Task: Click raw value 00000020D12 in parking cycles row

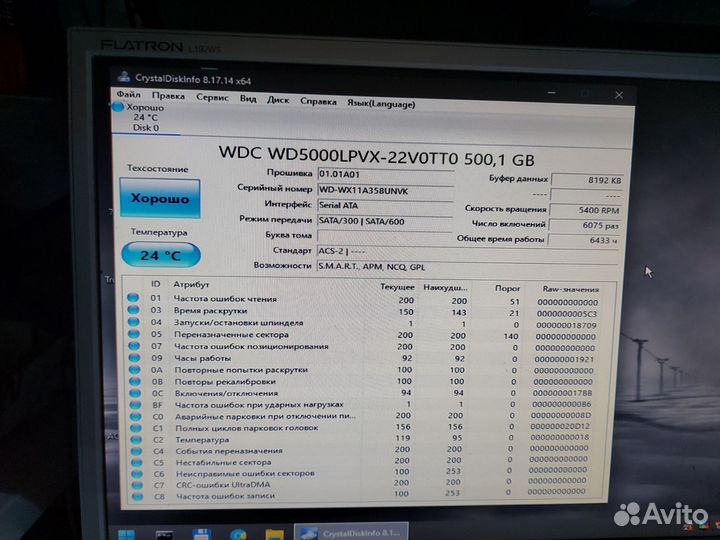Action: tap(560, 426)
